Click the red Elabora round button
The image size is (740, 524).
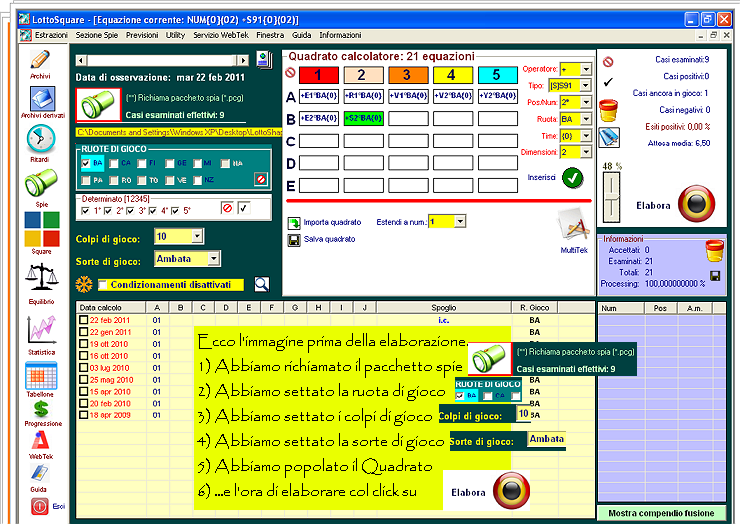coord(697,204)
